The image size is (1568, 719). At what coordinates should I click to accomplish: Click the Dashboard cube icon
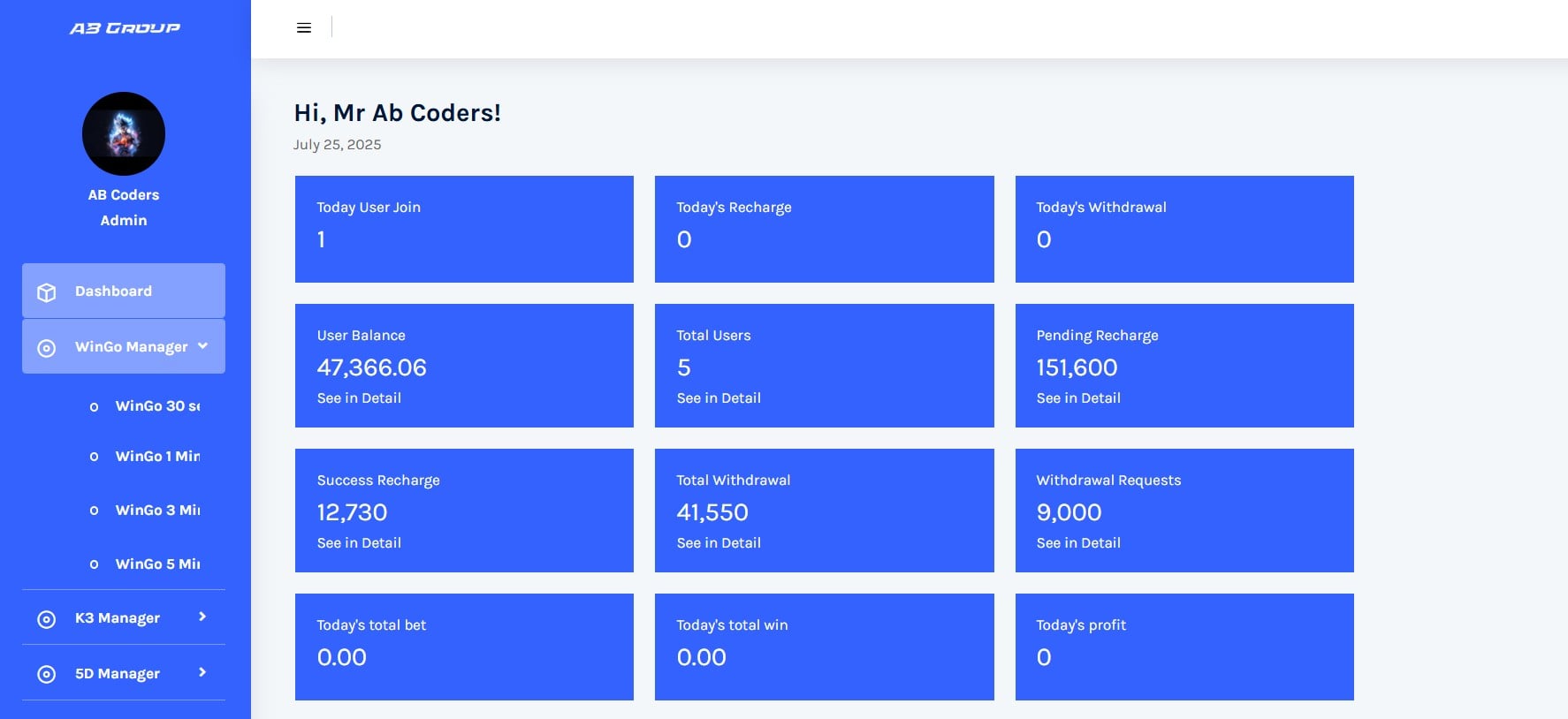[x=47, y=292]
